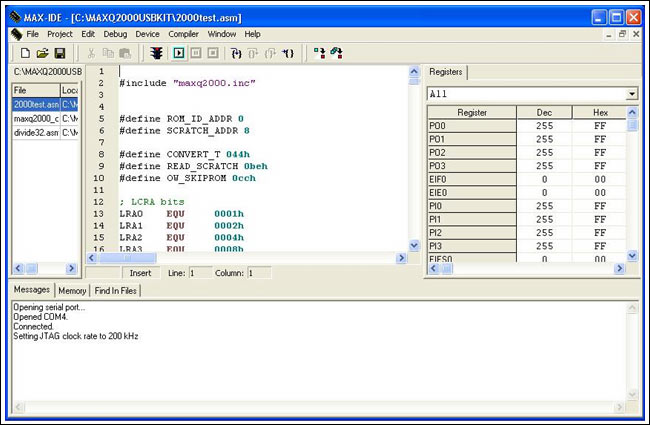Click the Open file folder icon
This screenshot has width=650, height=425.
pos(42,52)
